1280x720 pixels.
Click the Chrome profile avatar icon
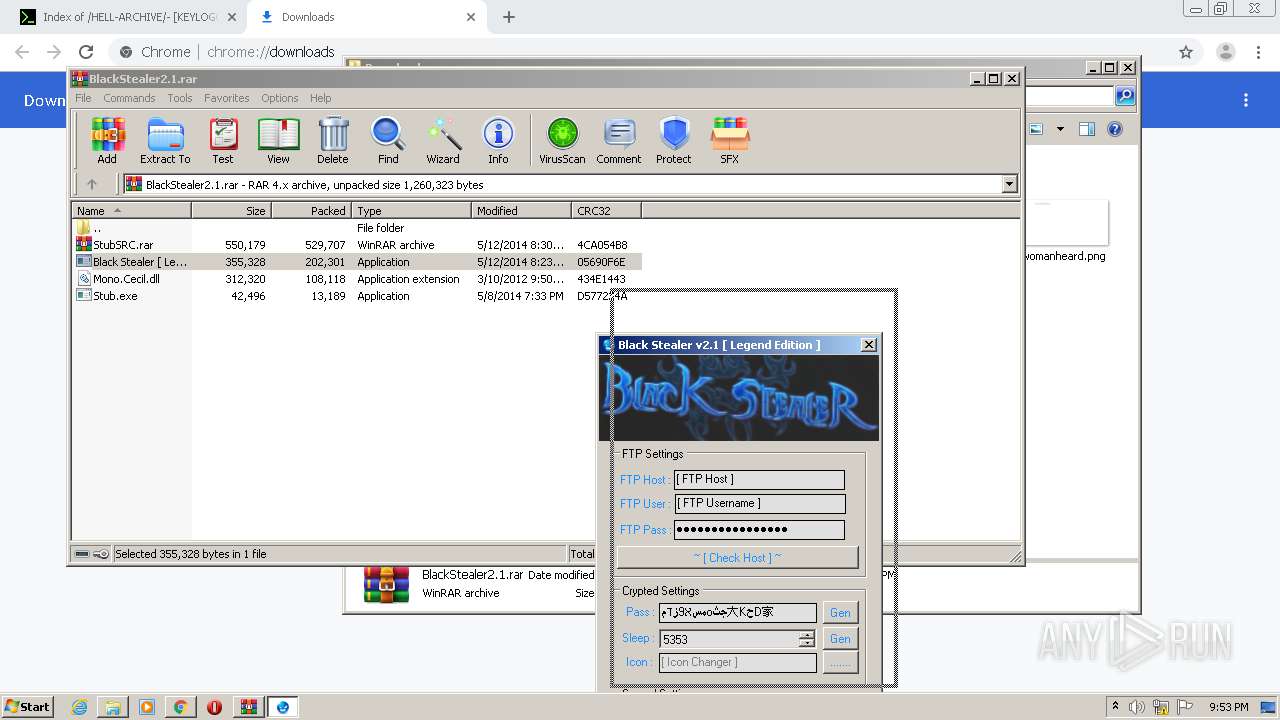click(1226, 52)
